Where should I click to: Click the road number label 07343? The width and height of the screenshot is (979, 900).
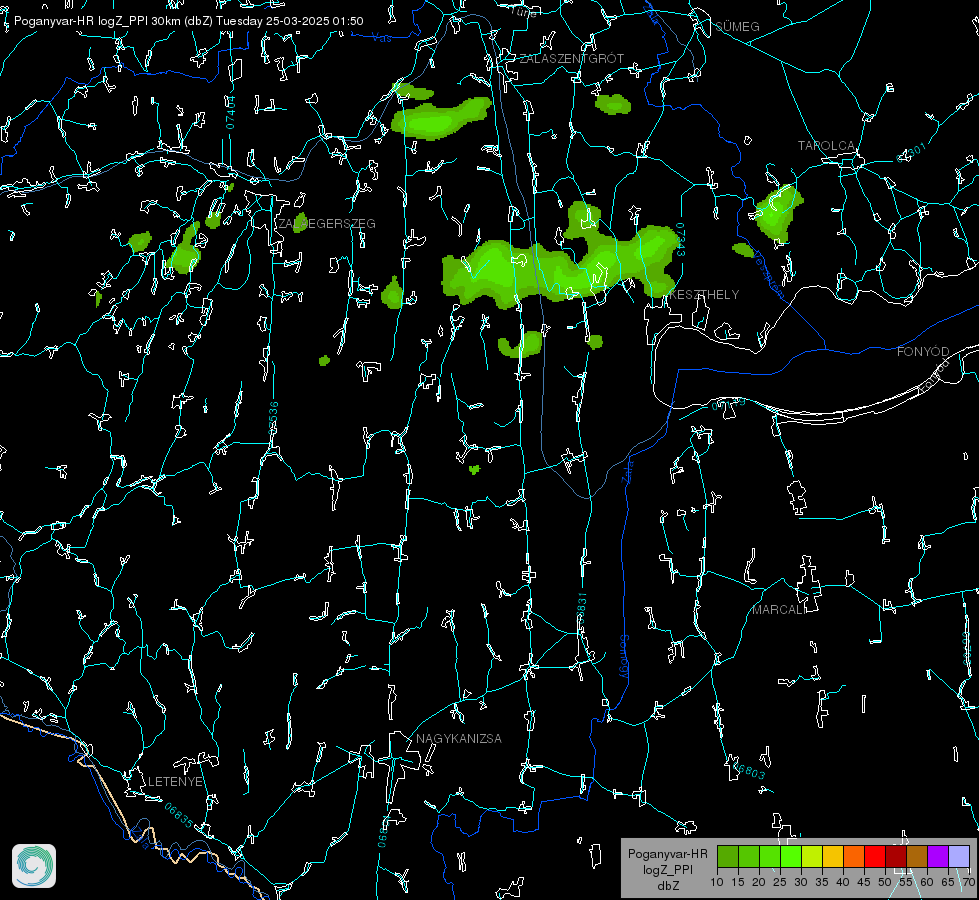point(681,240)
